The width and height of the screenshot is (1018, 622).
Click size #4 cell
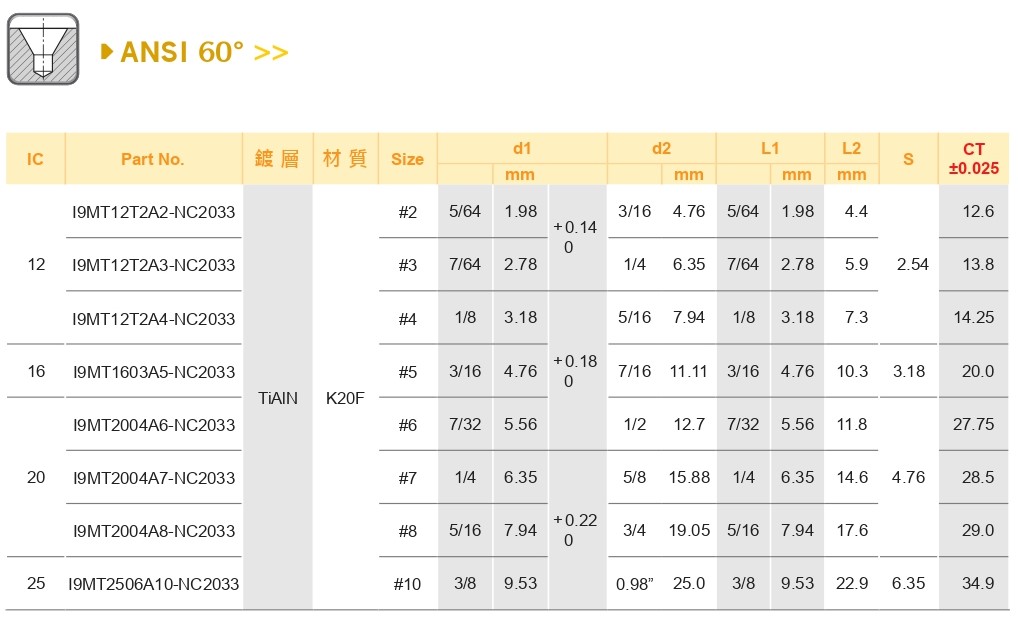click(408, 319)
